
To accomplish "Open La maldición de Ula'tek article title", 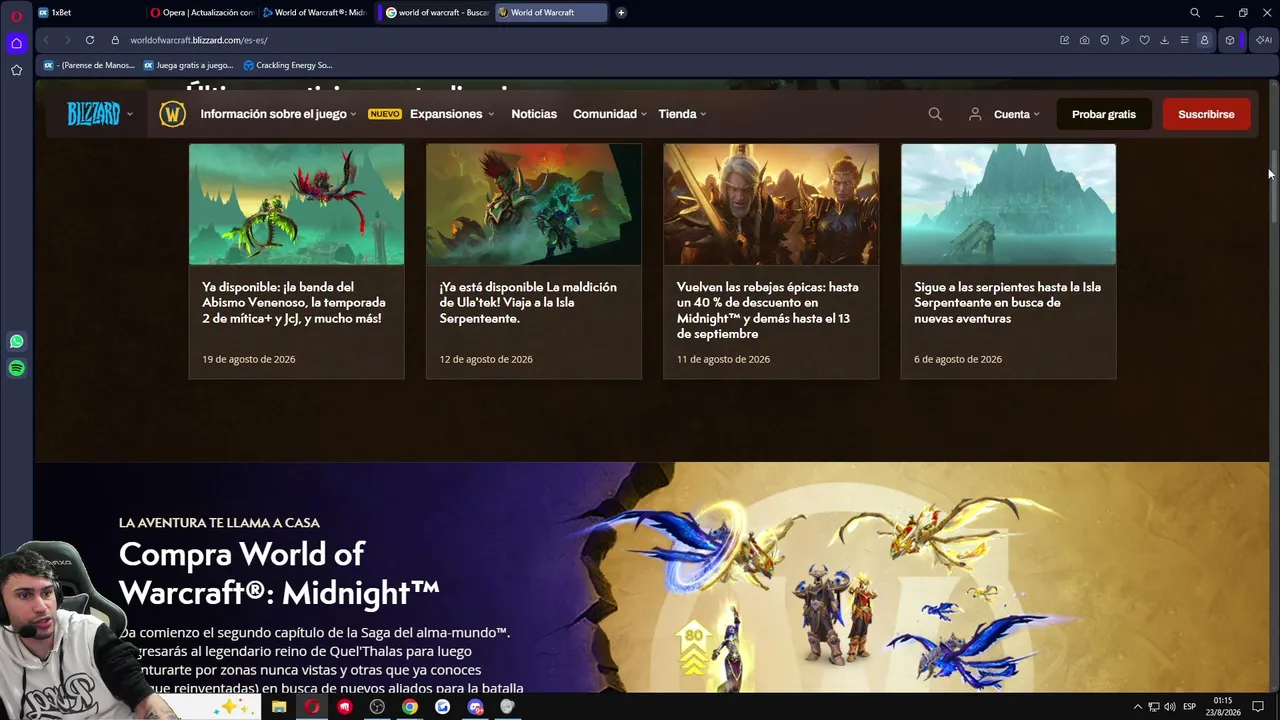I will point(528,303).
